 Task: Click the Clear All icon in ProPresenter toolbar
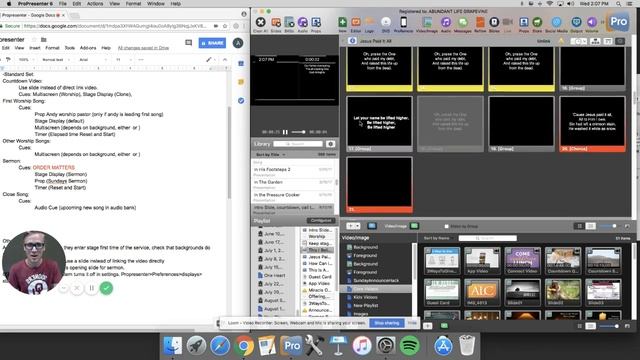coord(260,22)
